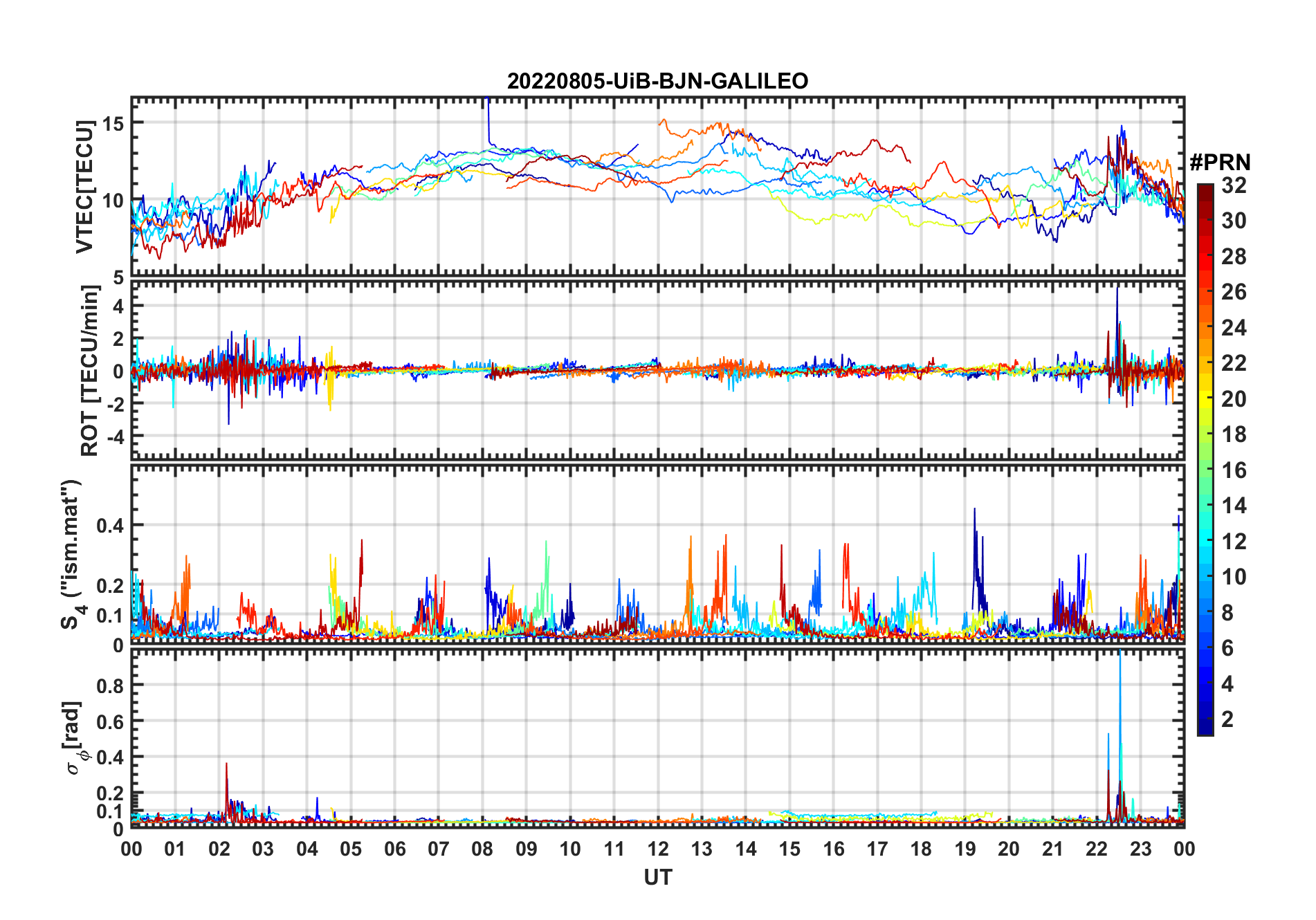Click colorbar tick label 4

click(x=1227, y=684)
